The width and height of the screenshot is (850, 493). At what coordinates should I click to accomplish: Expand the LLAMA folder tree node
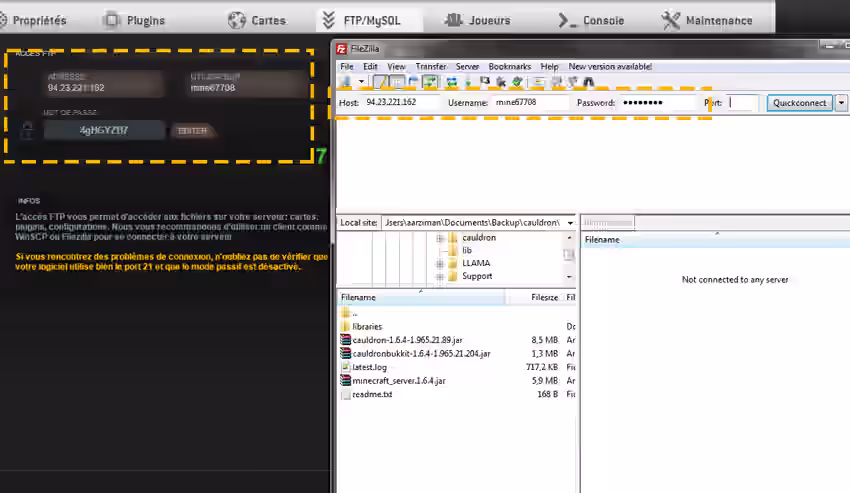coord(440,264)
